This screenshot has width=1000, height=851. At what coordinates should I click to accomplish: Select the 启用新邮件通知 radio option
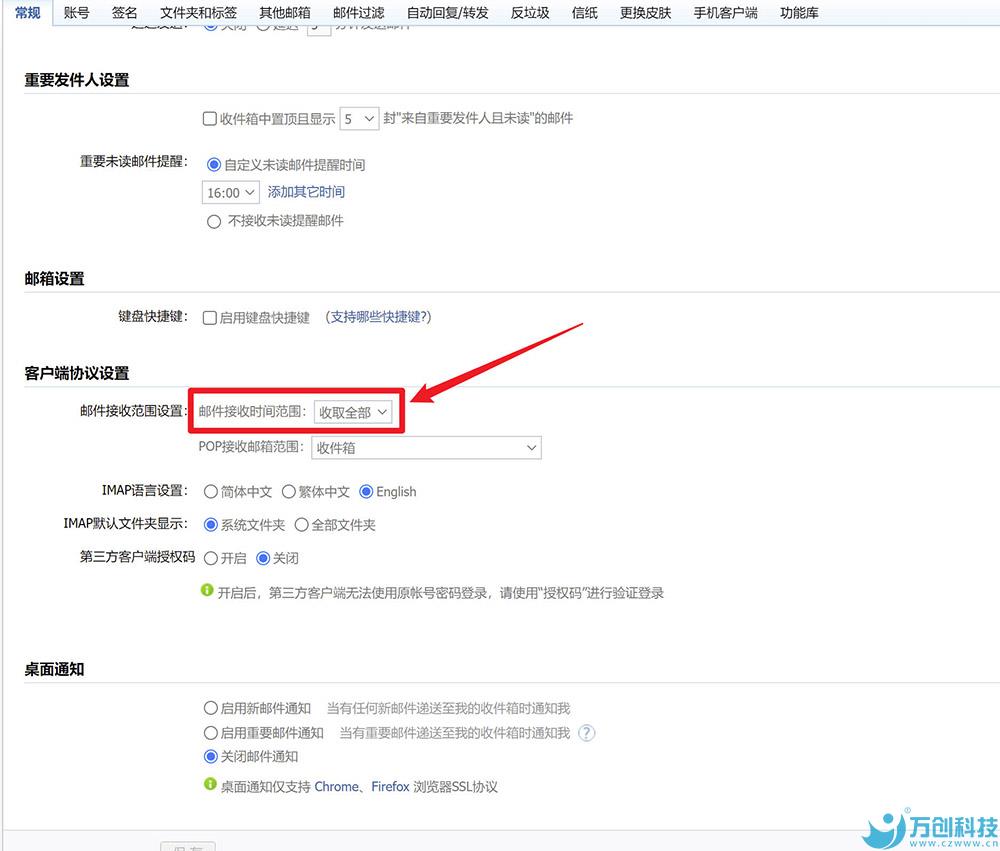coord(211,708)
